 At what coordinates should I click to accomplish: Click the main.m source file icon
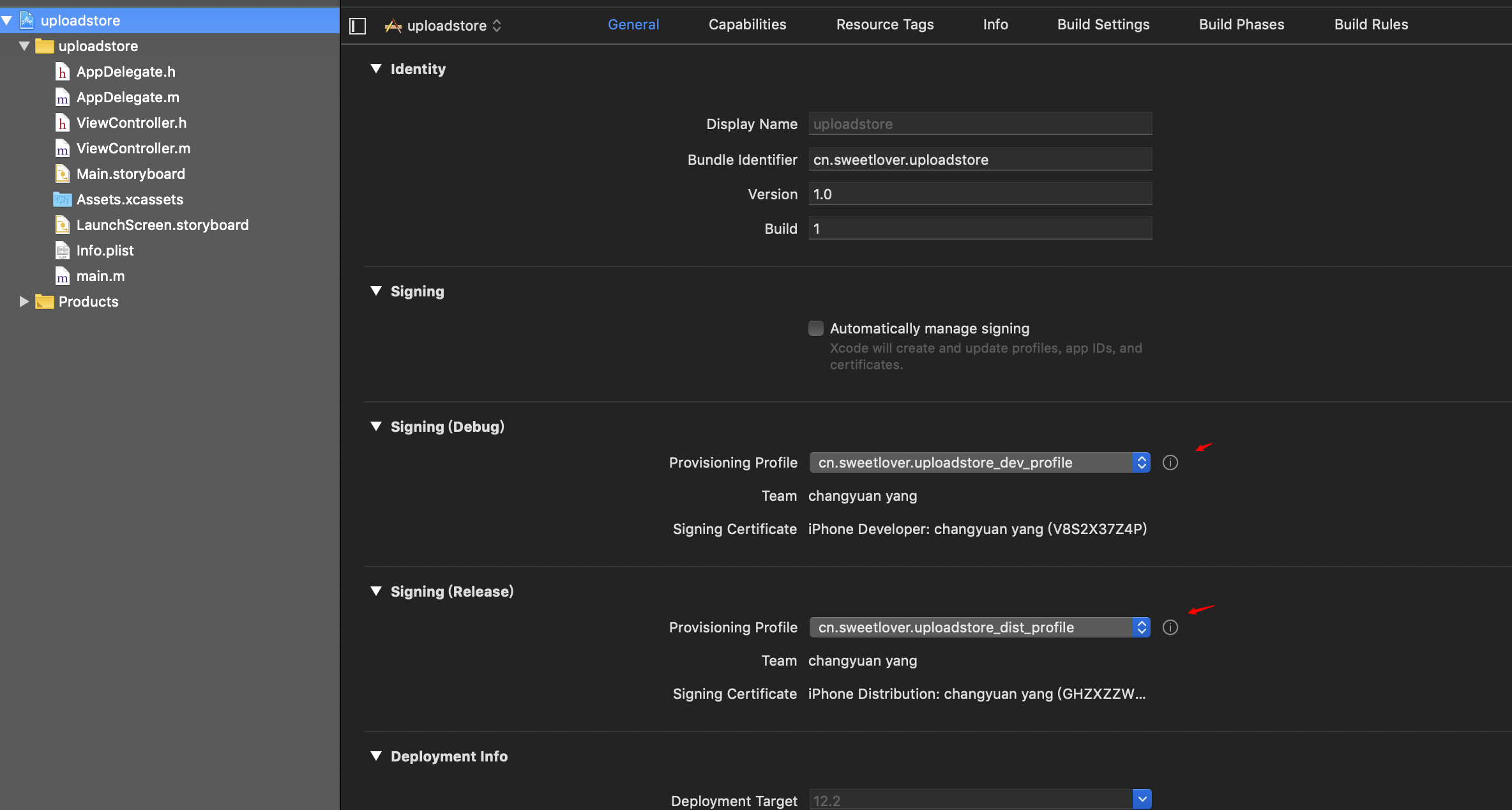(62, 276)
